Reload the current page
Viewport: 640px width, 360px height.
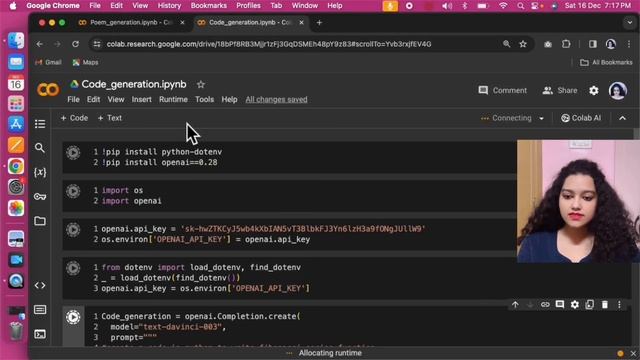point(76,44)
